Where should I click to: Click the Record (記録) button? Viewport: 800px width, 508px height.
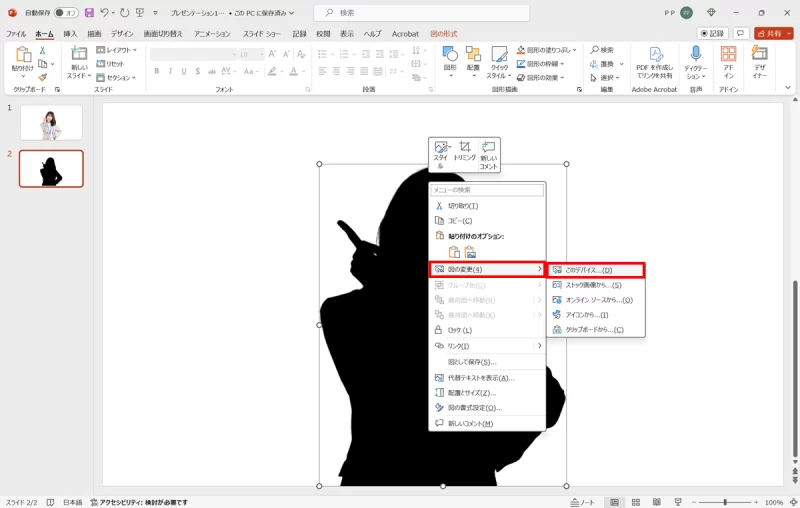pos(712,33)
